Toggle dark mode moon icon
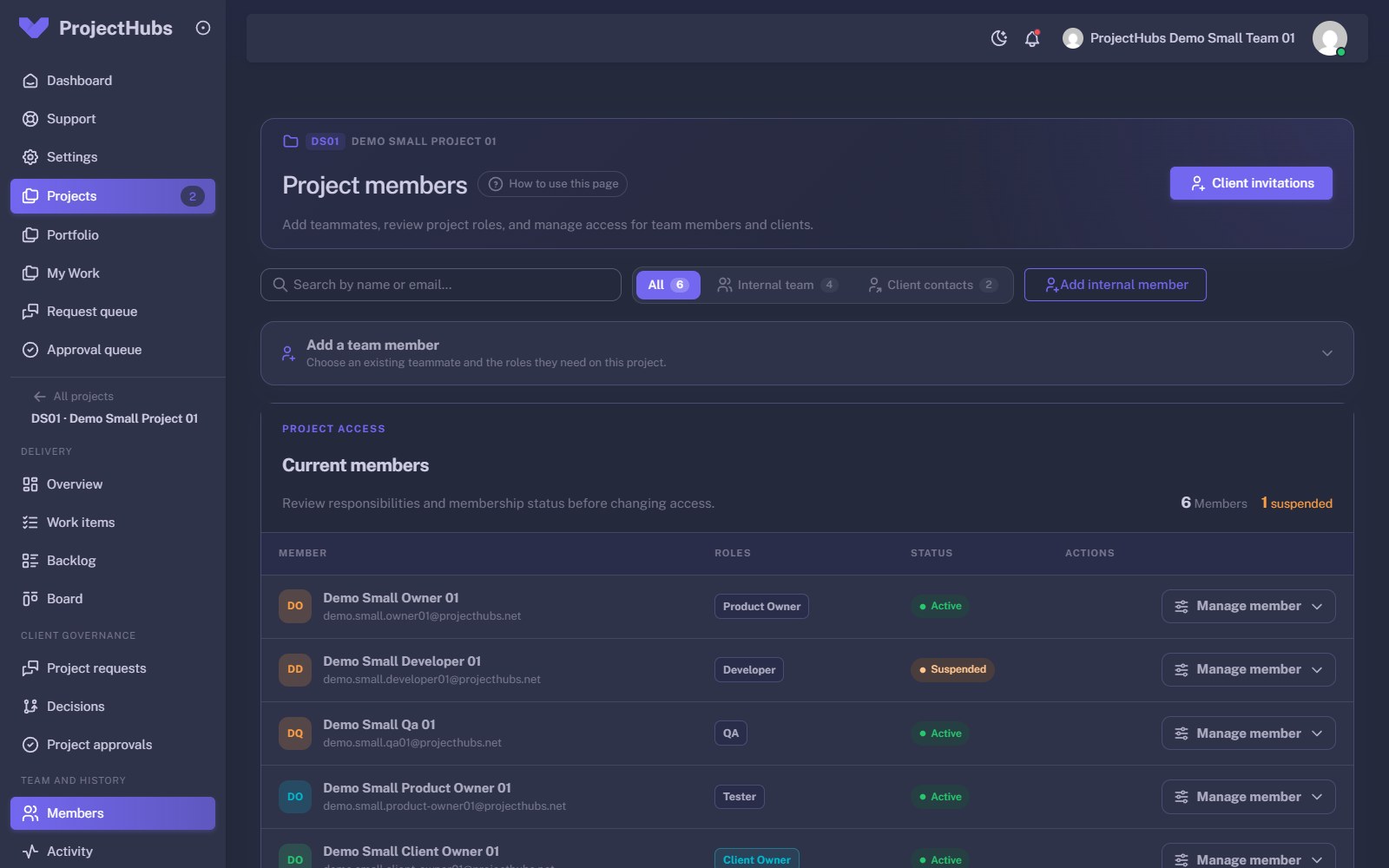 click(999, 38)
